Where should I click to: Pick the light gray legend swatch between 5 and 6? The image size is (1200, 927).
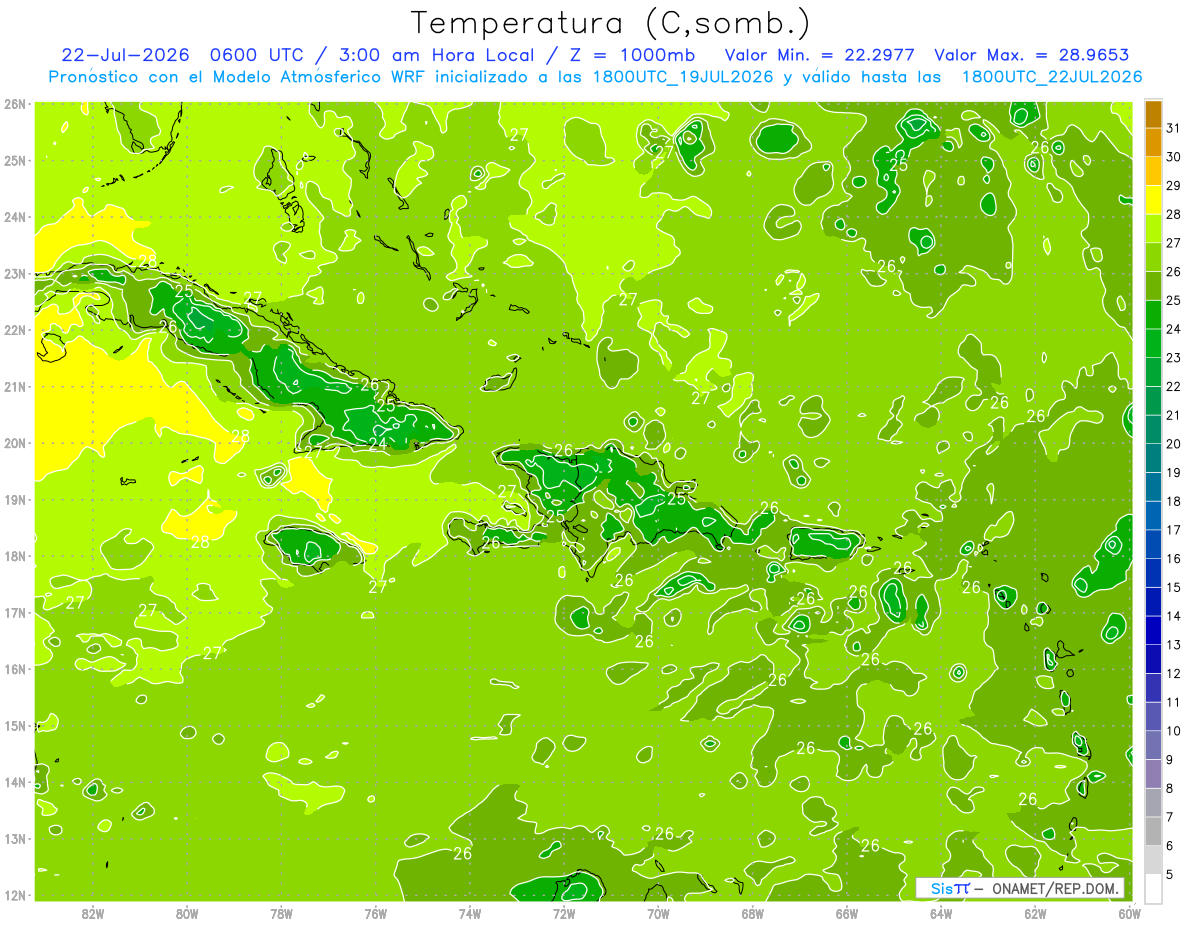tap(1153, 859)
